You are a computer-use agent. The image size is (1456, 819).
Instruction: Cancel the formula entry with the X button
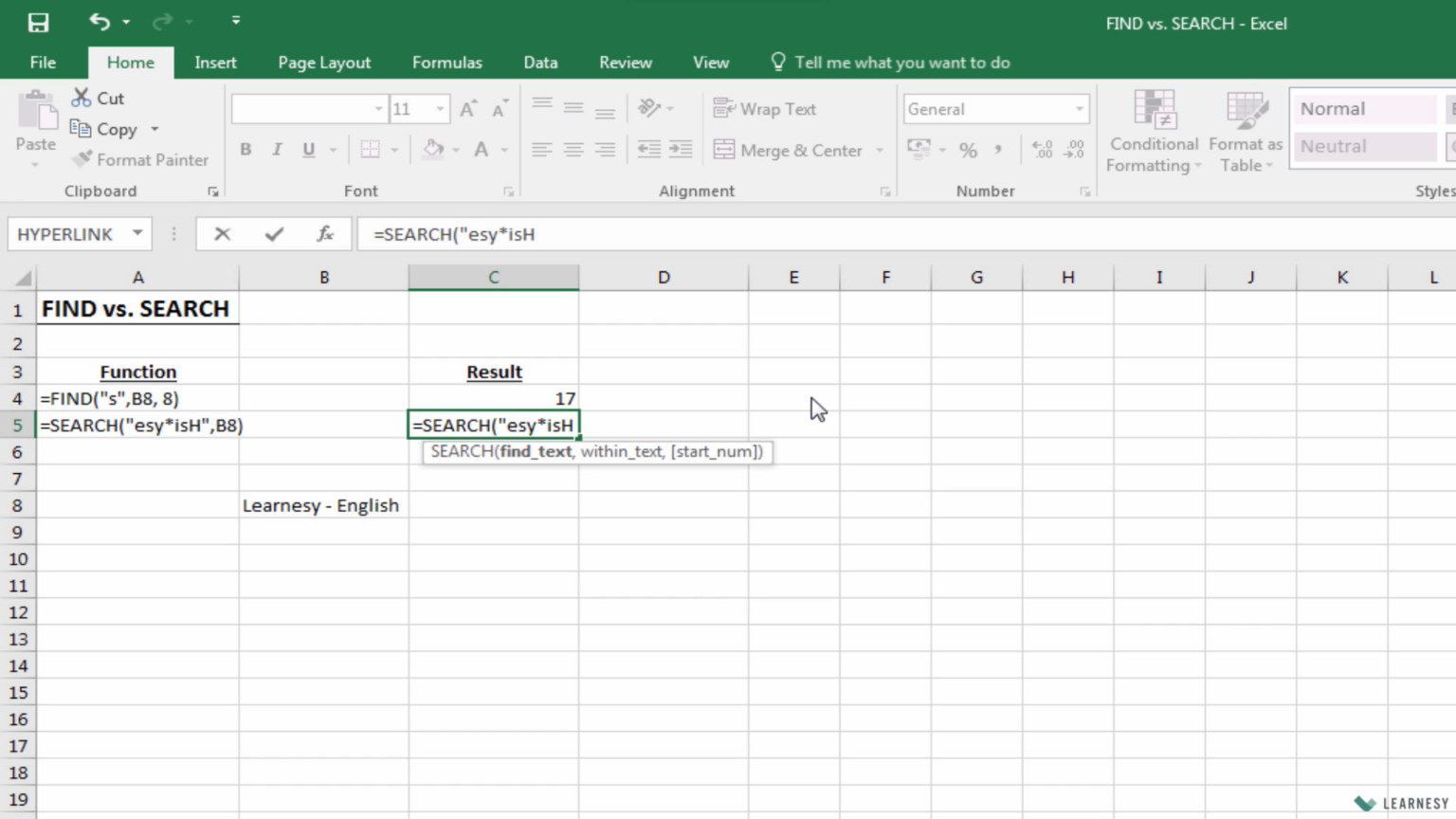223,233
